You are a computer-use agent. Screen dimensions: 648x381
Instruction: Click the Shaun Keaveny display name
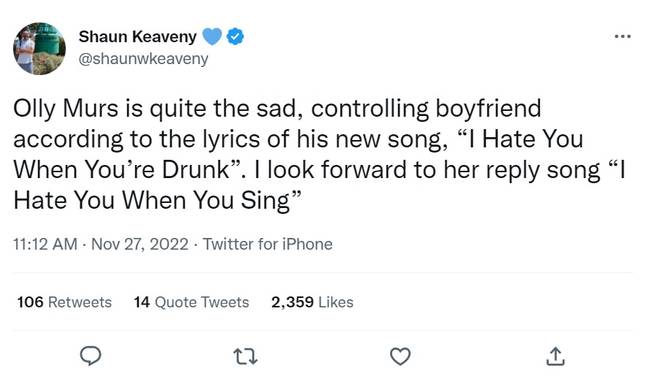pyautogui.click(x=138, y=36)
